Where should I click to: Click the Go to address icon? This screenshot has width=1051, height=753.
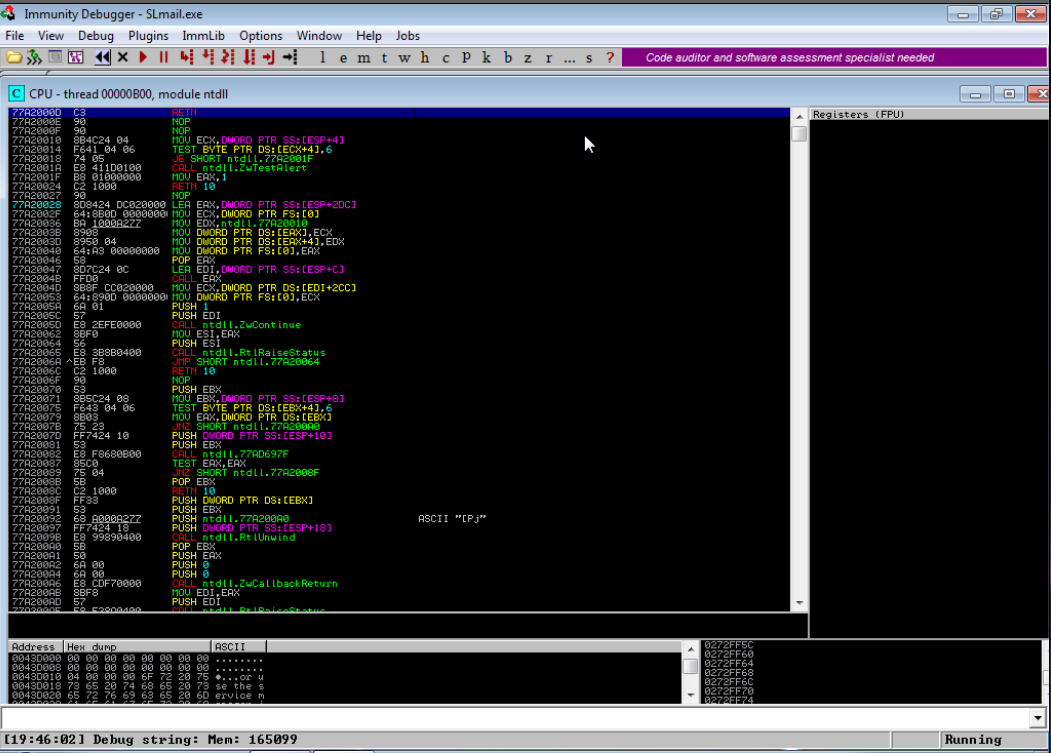coord(290,58)
